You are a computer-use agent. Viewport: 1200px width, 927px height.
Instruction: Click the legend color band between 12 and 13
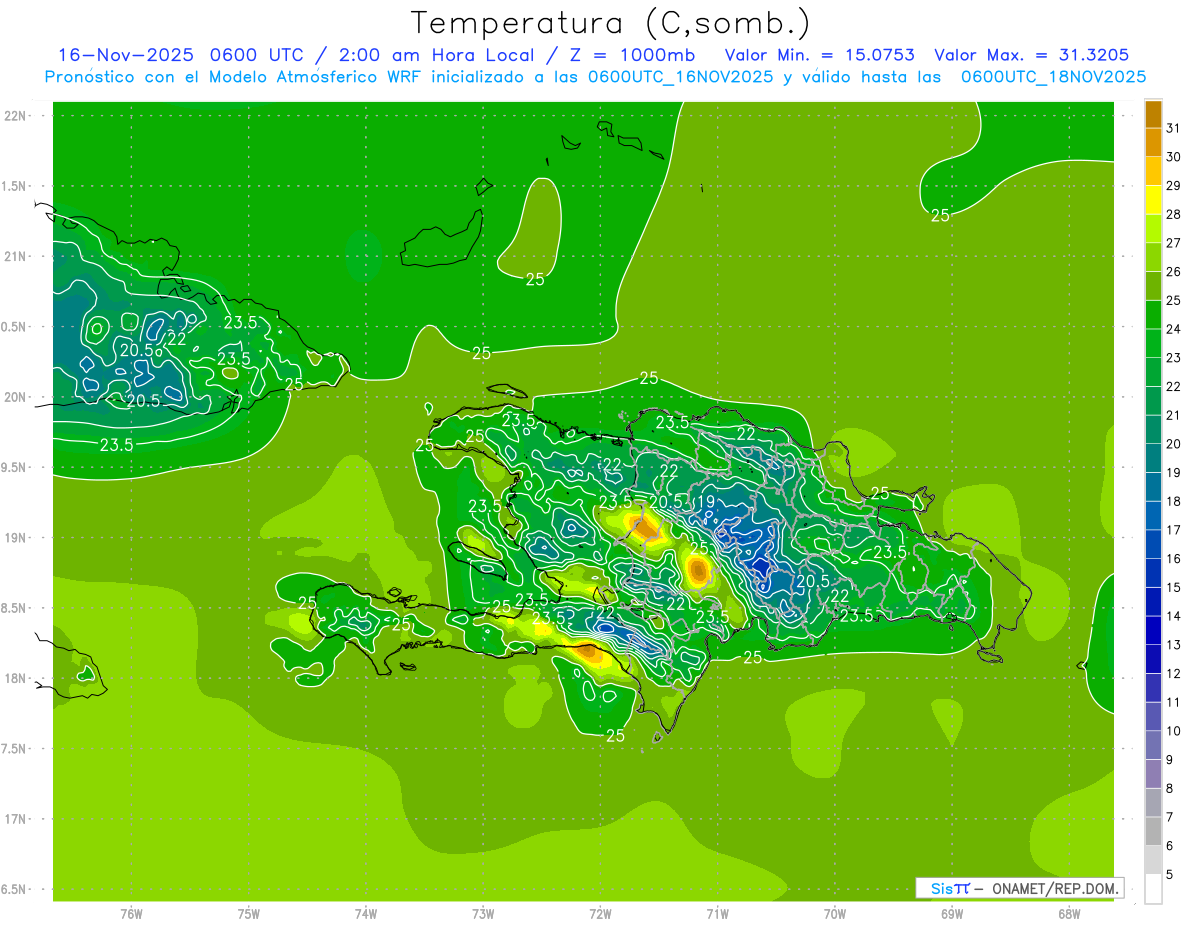(1153, 659)
